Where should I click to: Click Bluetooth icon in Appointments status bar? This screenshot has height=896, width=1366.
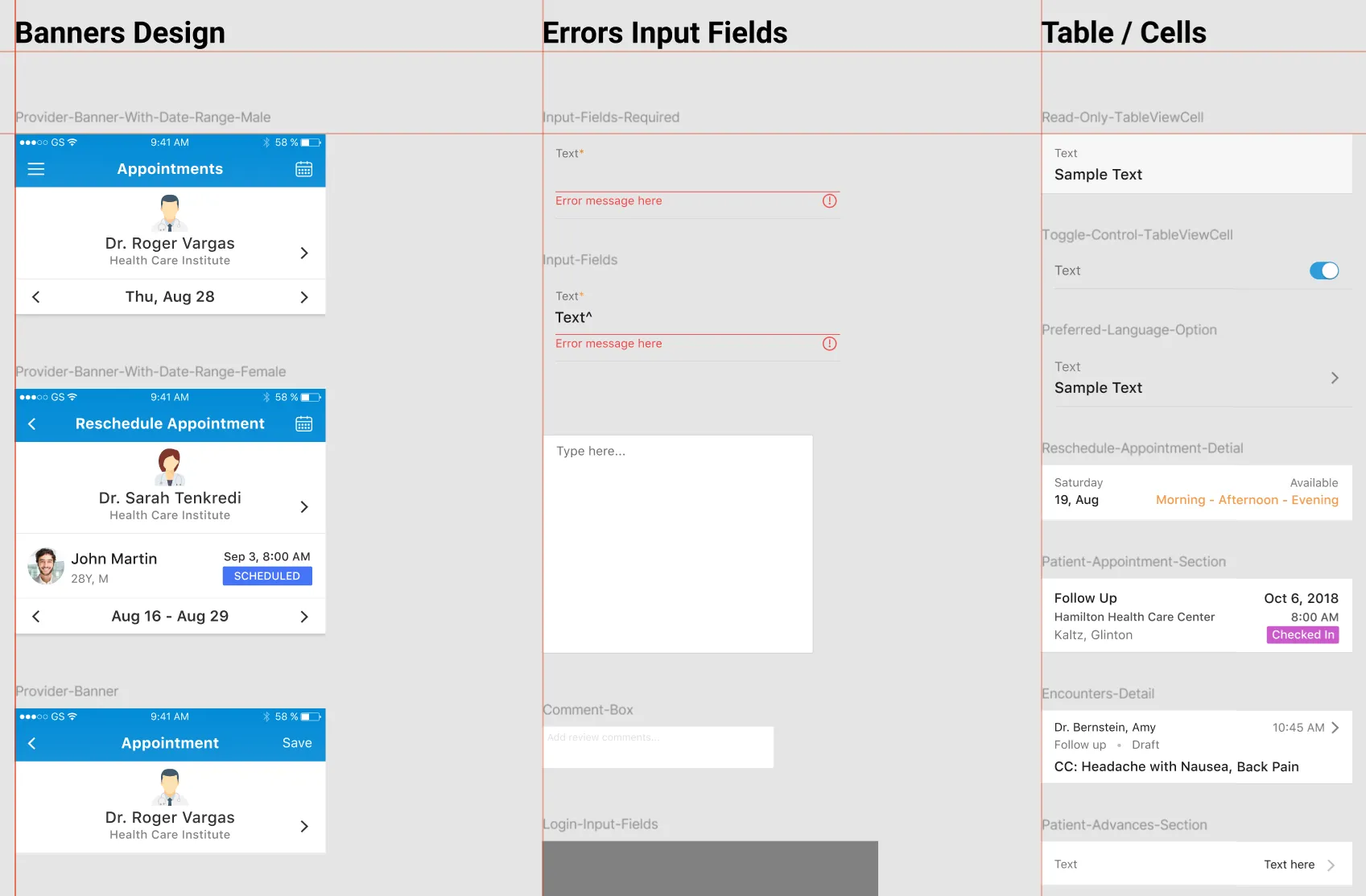[x=266, y=142]
